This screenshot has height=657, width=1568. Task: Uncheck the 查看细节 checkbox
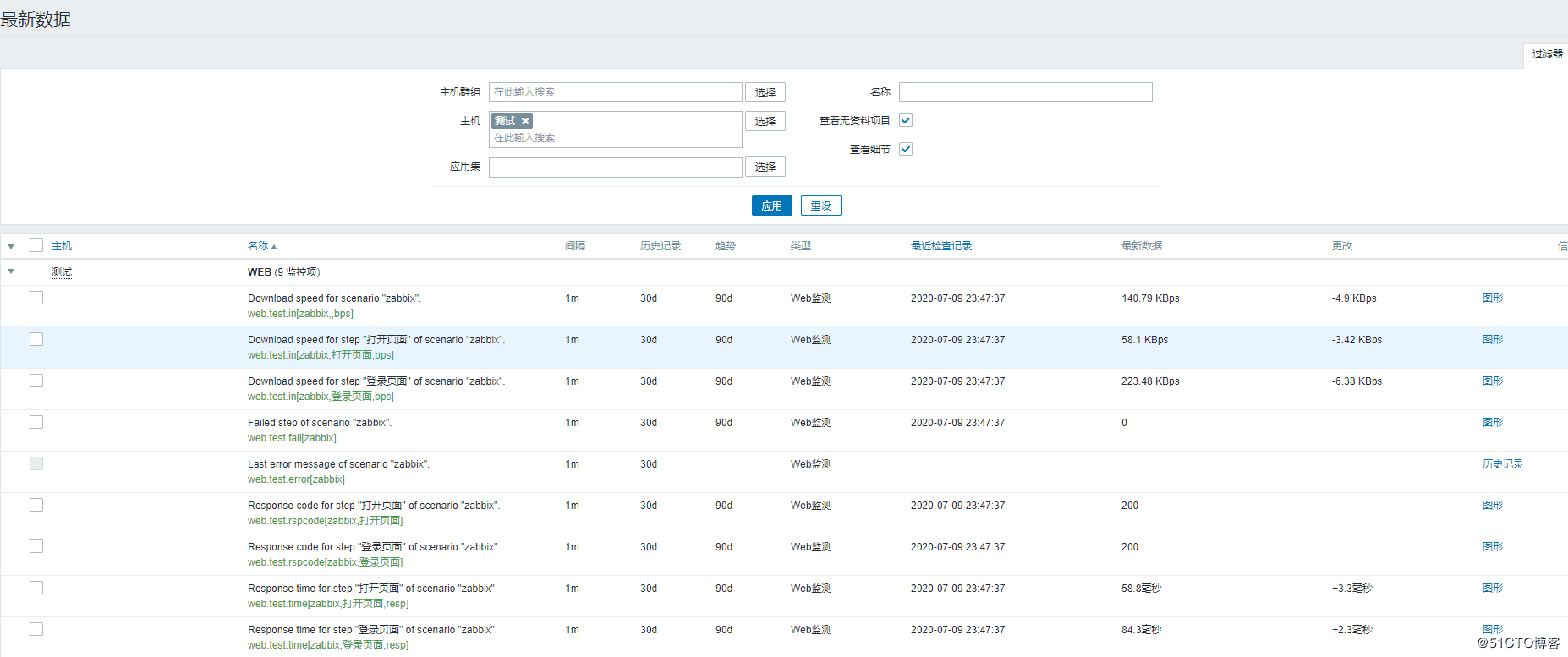pos(906,149)
